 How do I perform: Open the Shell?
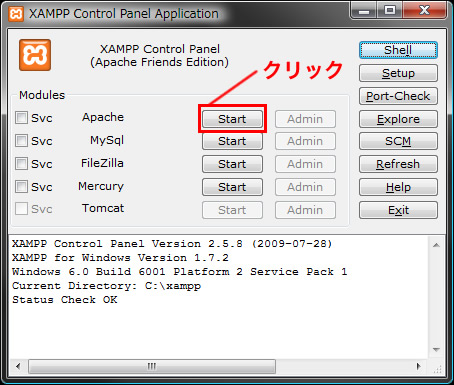398,50
